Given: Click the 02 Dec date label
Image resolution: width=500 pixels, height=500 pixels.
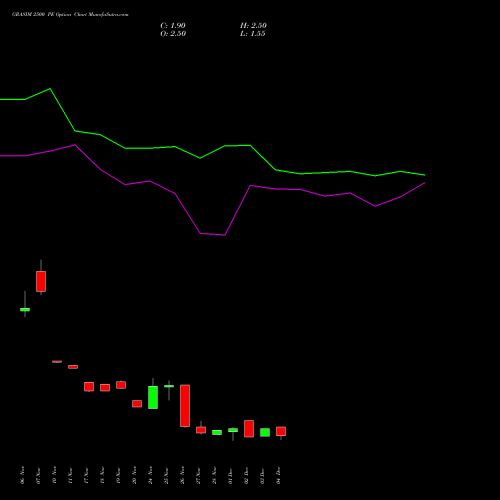Looking at the screenshot, I should click(246, 475).
